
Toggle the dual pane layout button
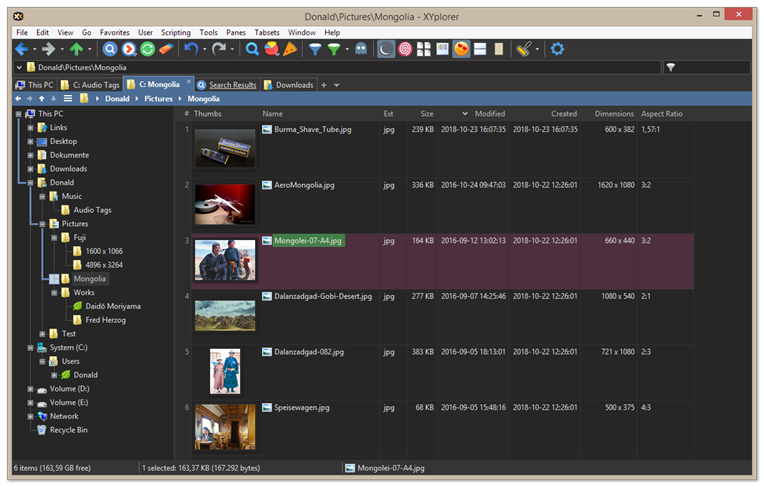(481, 49)
